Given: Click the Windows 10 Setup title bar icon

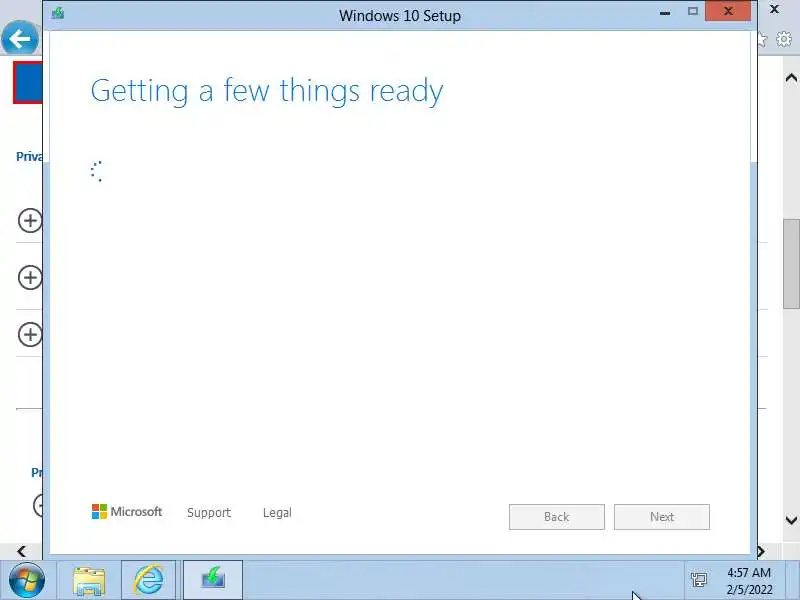Looking at the screenshot, I should click(58, 13).
